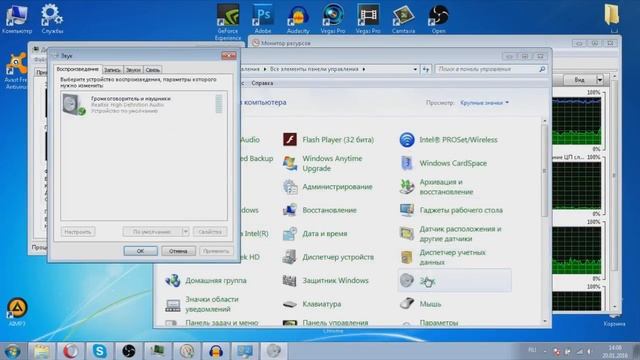Open Мышь control panel item
Screen dimensions: 640x360
point(420,304)
